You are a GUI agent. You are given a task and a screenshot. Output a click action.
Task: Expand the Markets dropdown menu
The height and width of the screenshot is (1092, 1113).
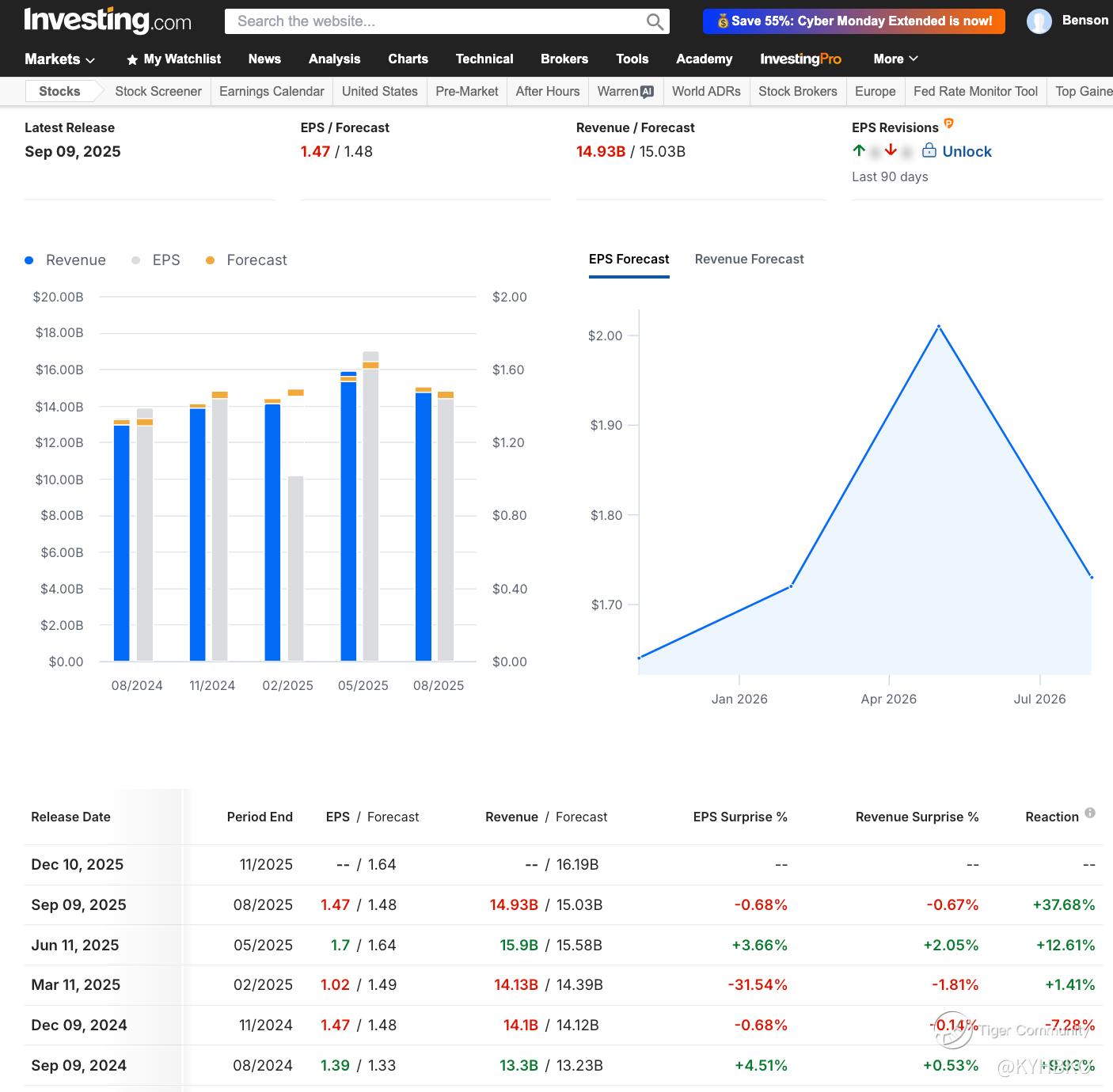click(x=59, y=59)
